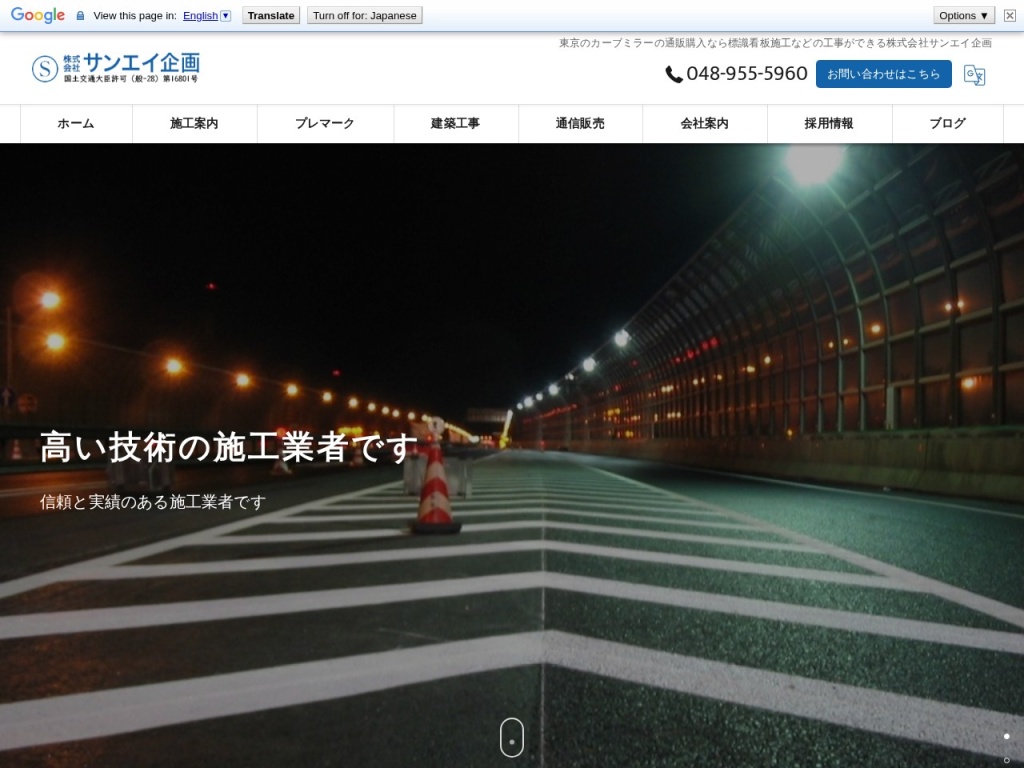
Task: Click the phone icon beside 048-955-5960
Action: pos(674,74)
